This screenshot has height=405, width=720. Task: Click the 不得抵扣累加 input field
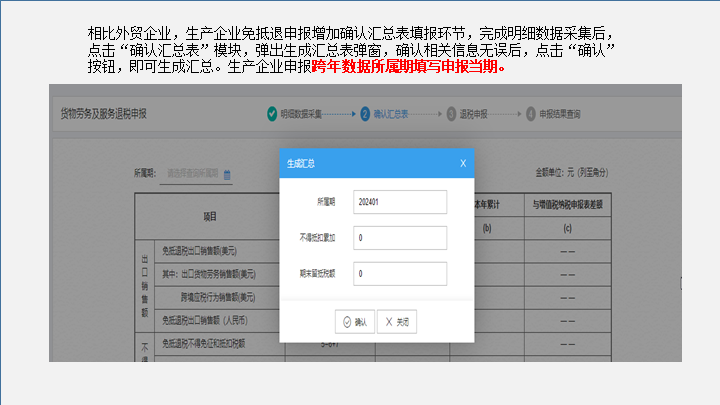coord(400,238)
